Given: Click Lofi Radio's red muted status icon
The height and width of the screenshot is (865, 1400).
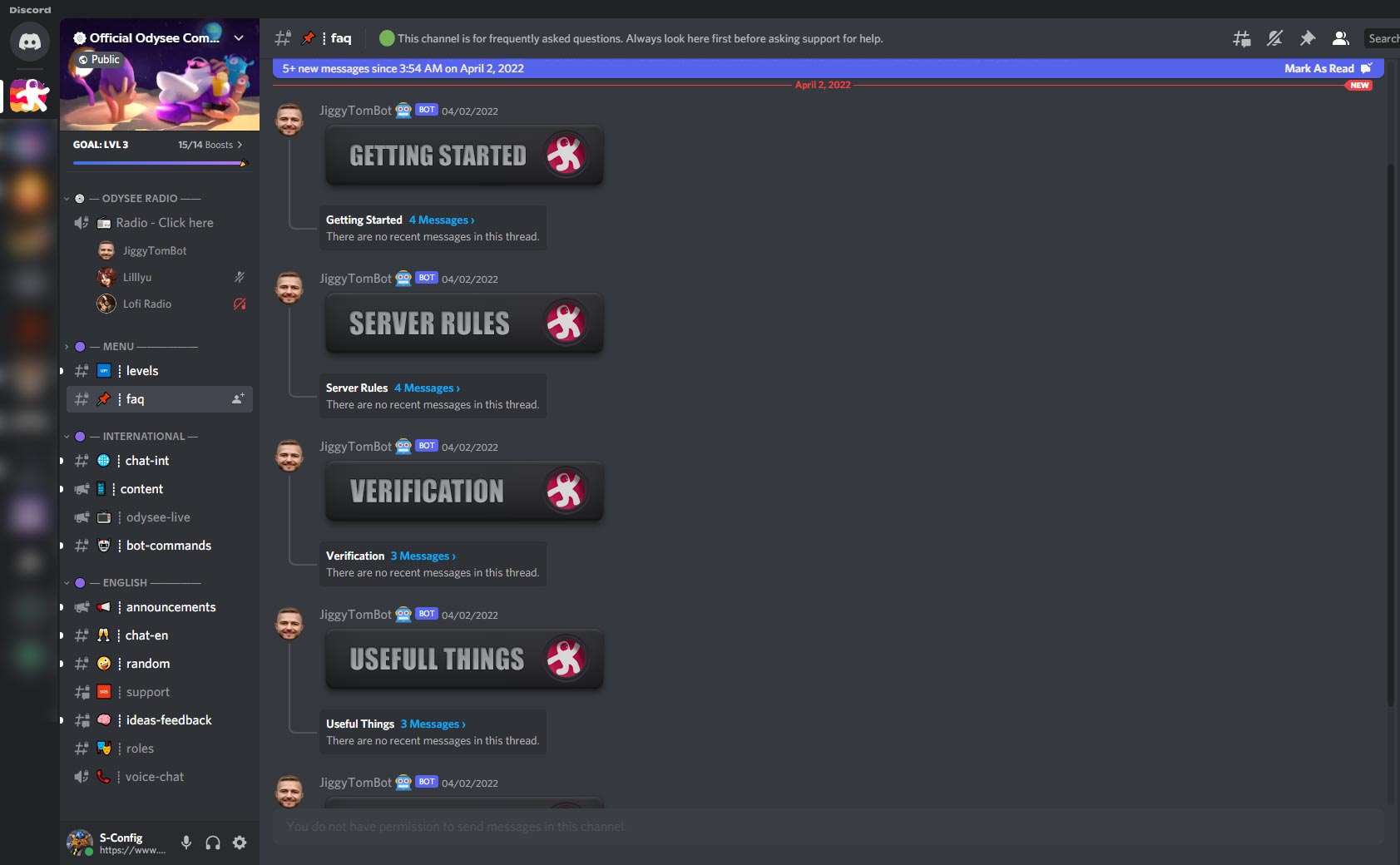Looking at the screenshot, I should click(240, 304).
